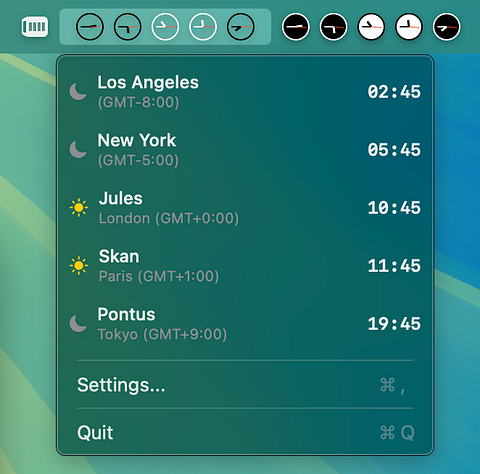Click the second white filled clock icon
Screen dimensions: 480x474
tap(409, 27)
